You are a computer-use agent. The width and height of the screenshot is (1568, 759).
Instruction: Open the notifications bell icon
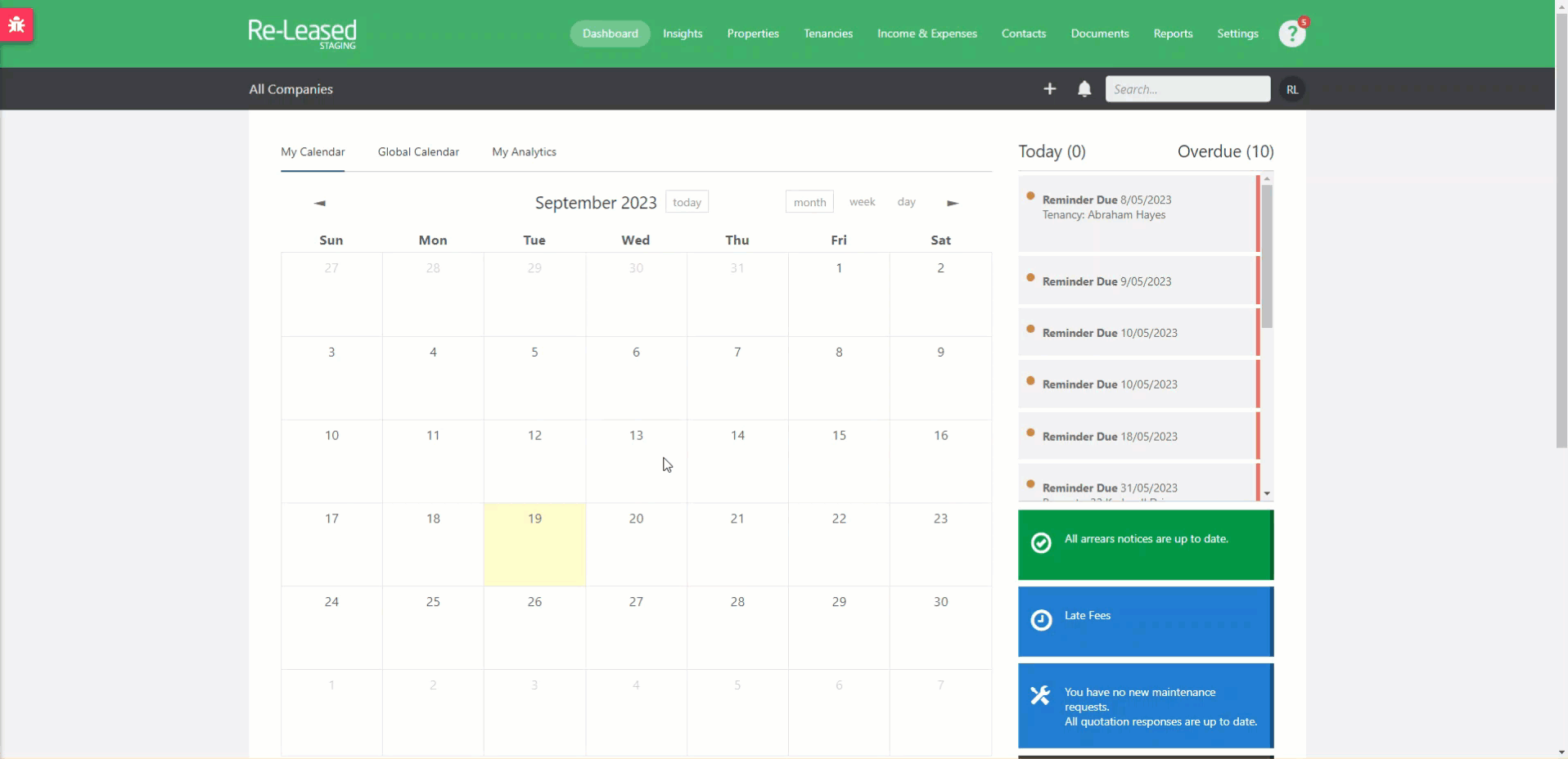coord(1084,88)
